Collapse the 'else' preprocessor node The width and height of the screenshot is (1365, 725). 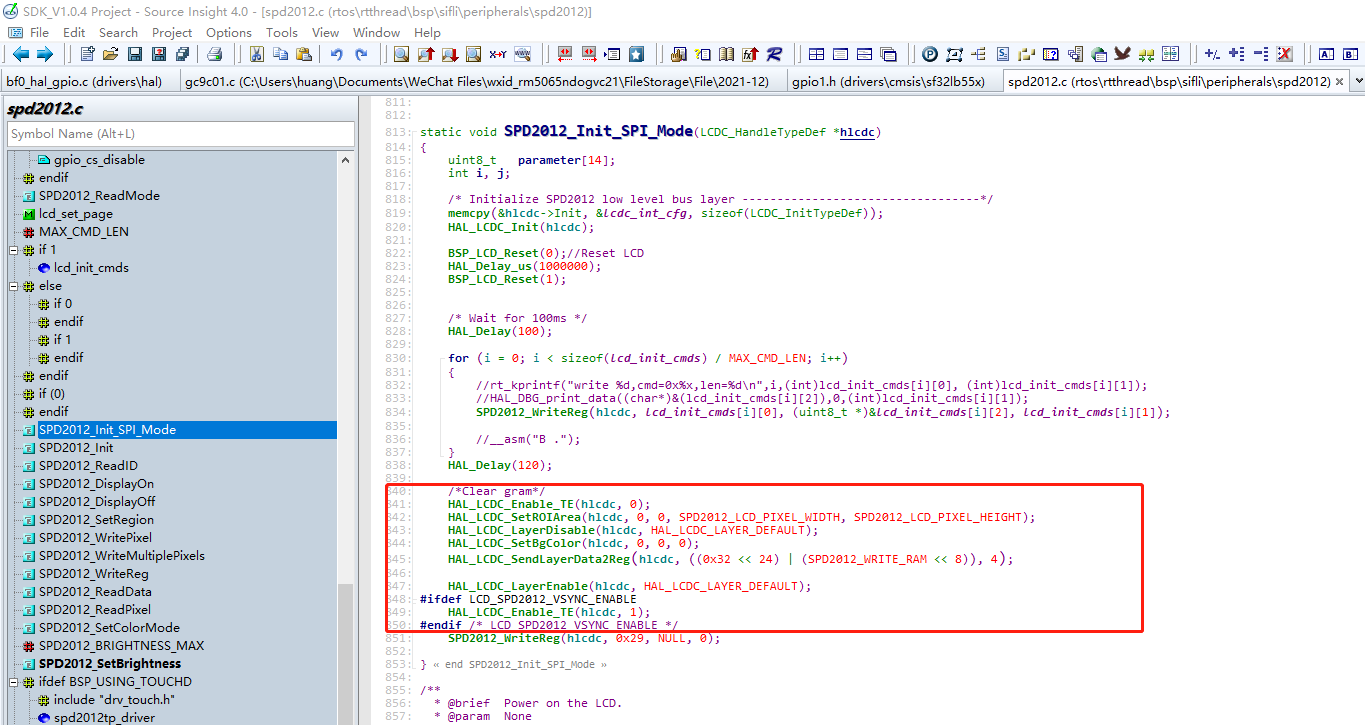click(13, 286)
